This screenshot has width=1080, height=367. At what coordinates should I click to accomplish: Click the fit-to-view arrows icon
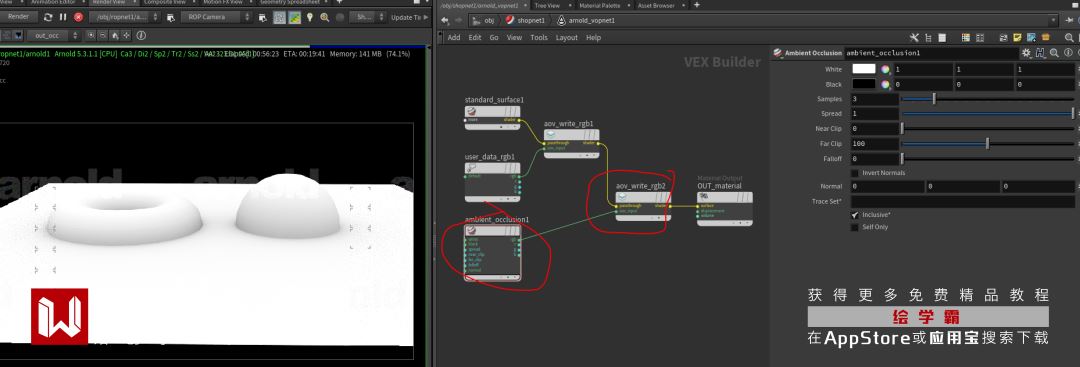[x=127, y=35]
